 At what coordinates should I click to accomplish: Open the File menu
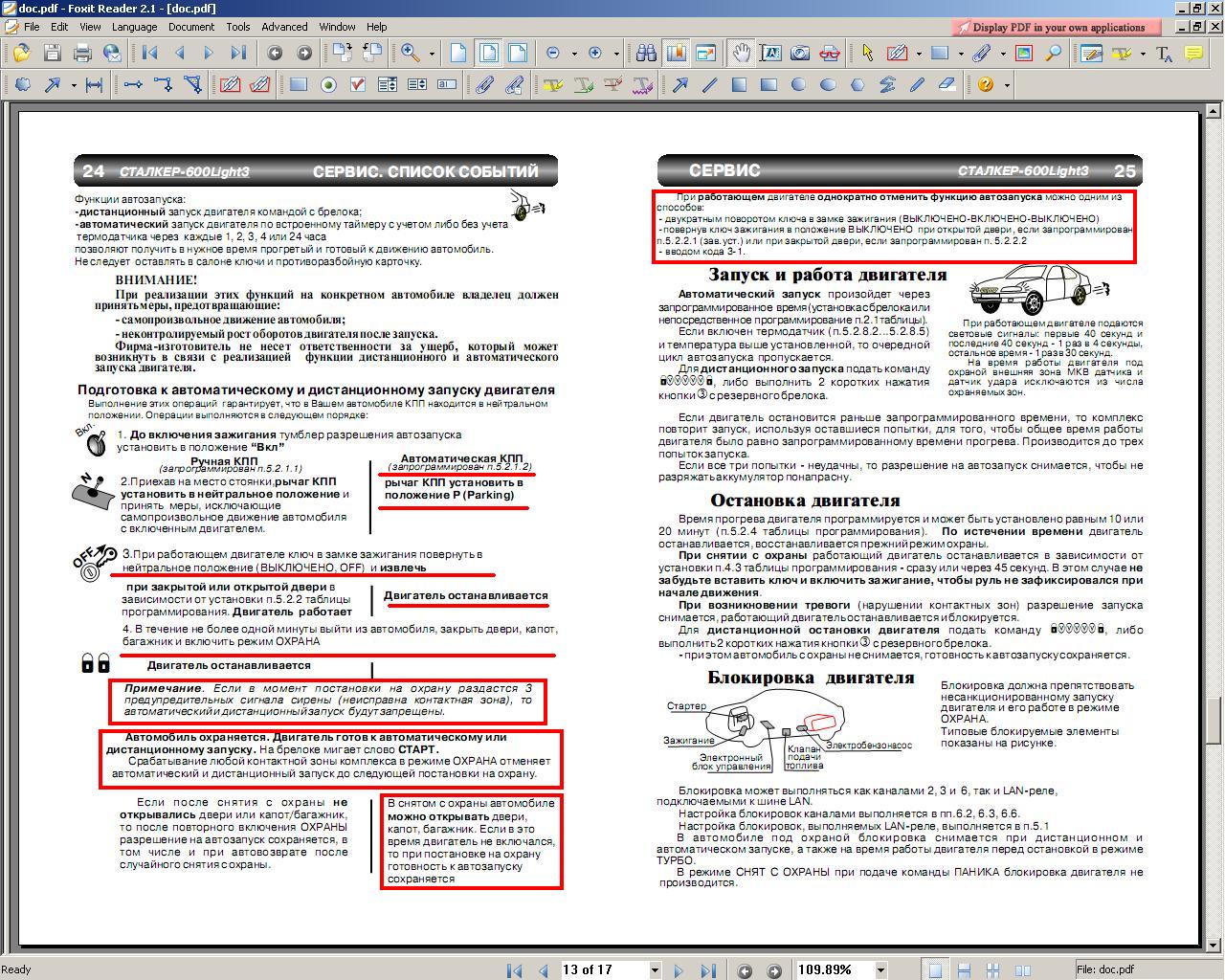[32, 27]
